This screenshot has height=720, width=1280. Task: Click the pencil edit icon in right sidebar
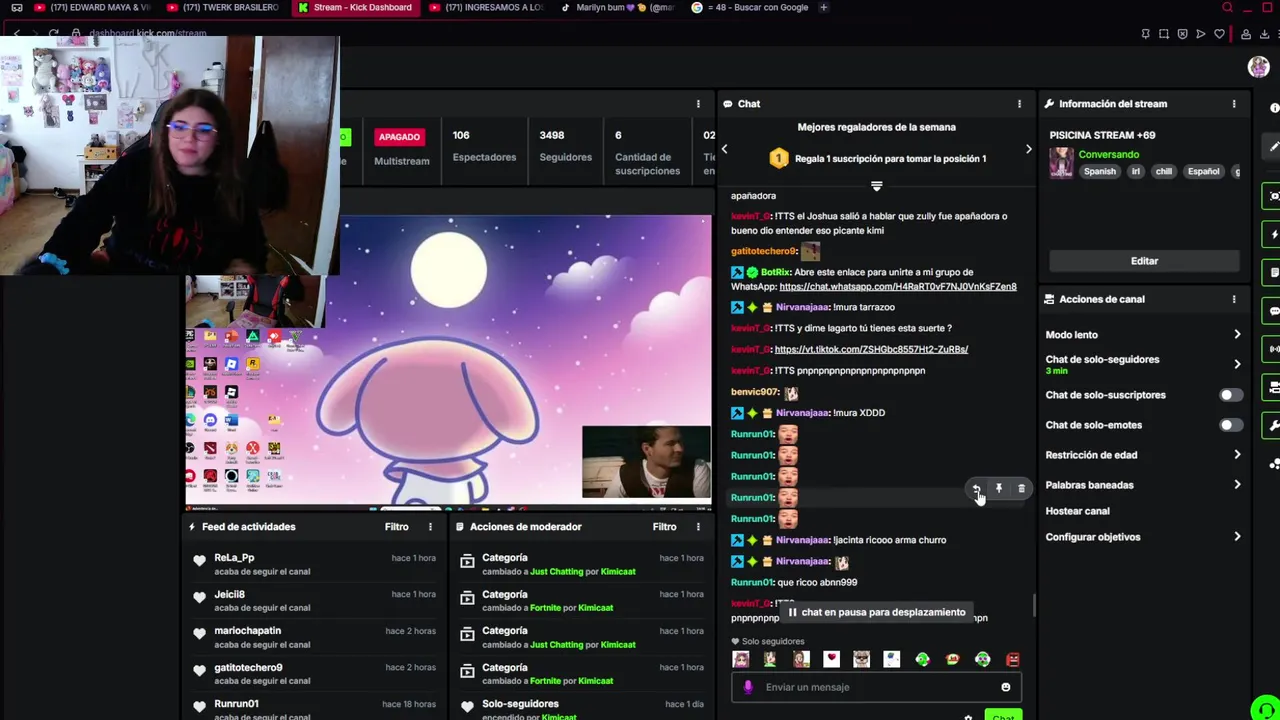coord(1274,147)
